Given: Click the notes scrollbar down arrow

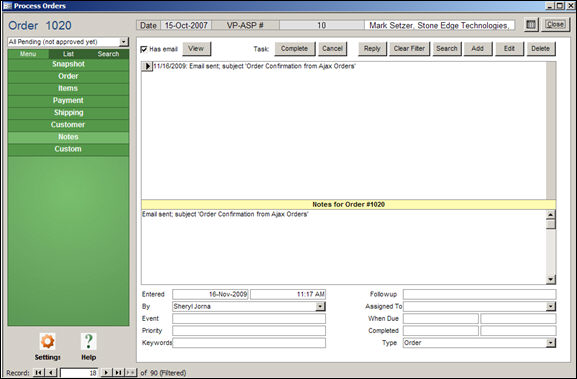Looking at the screenshot, I should pos(551,279).
